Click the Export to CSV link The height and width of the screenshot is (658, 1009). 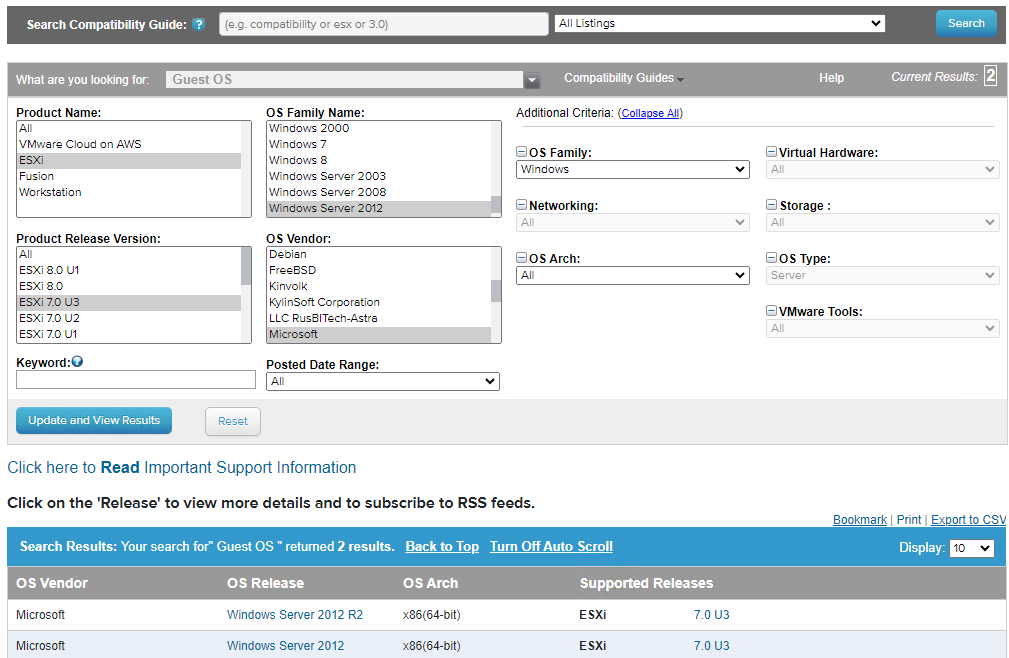[968, 520]
